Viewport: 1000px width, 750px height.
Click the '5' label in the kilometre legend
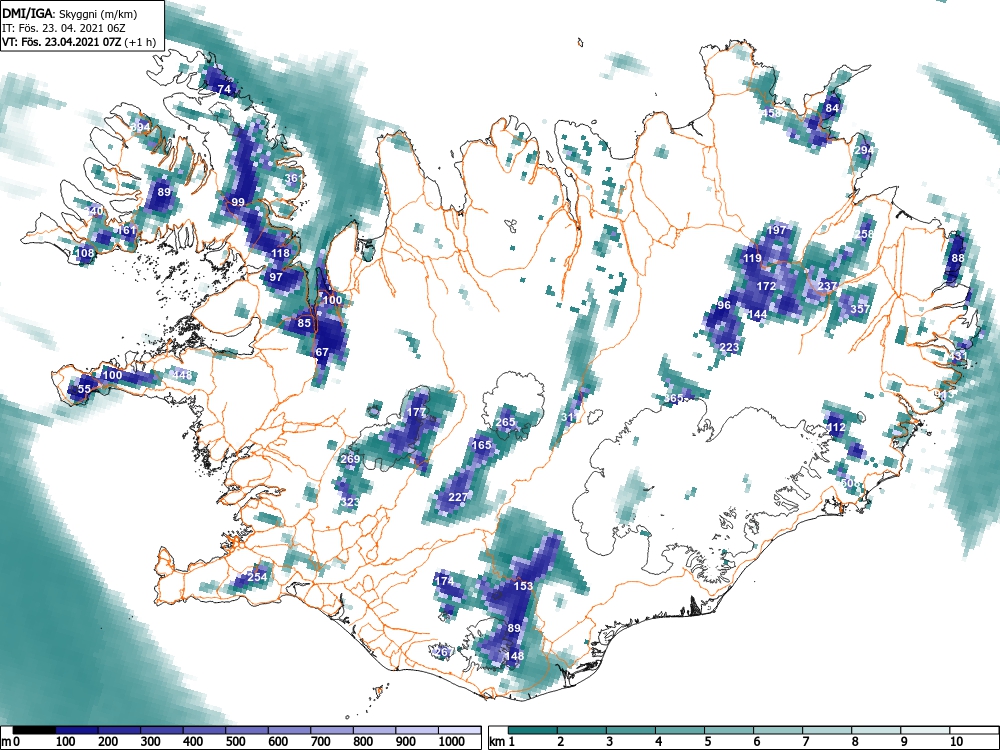(707, 741)
